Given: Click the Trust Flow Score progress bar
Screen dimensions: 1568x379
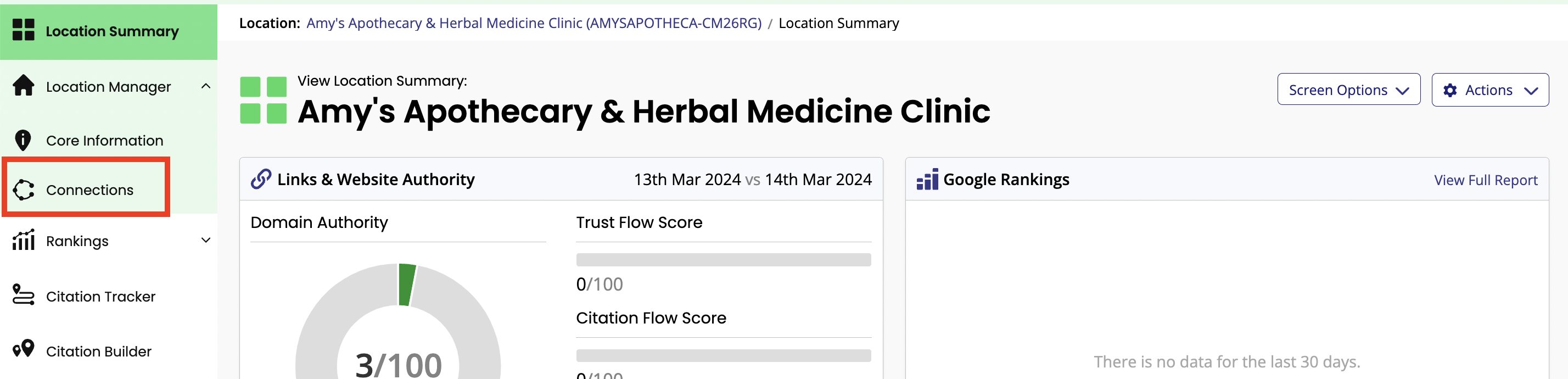Looking at the screenshot, I should [x=723, y=260].
